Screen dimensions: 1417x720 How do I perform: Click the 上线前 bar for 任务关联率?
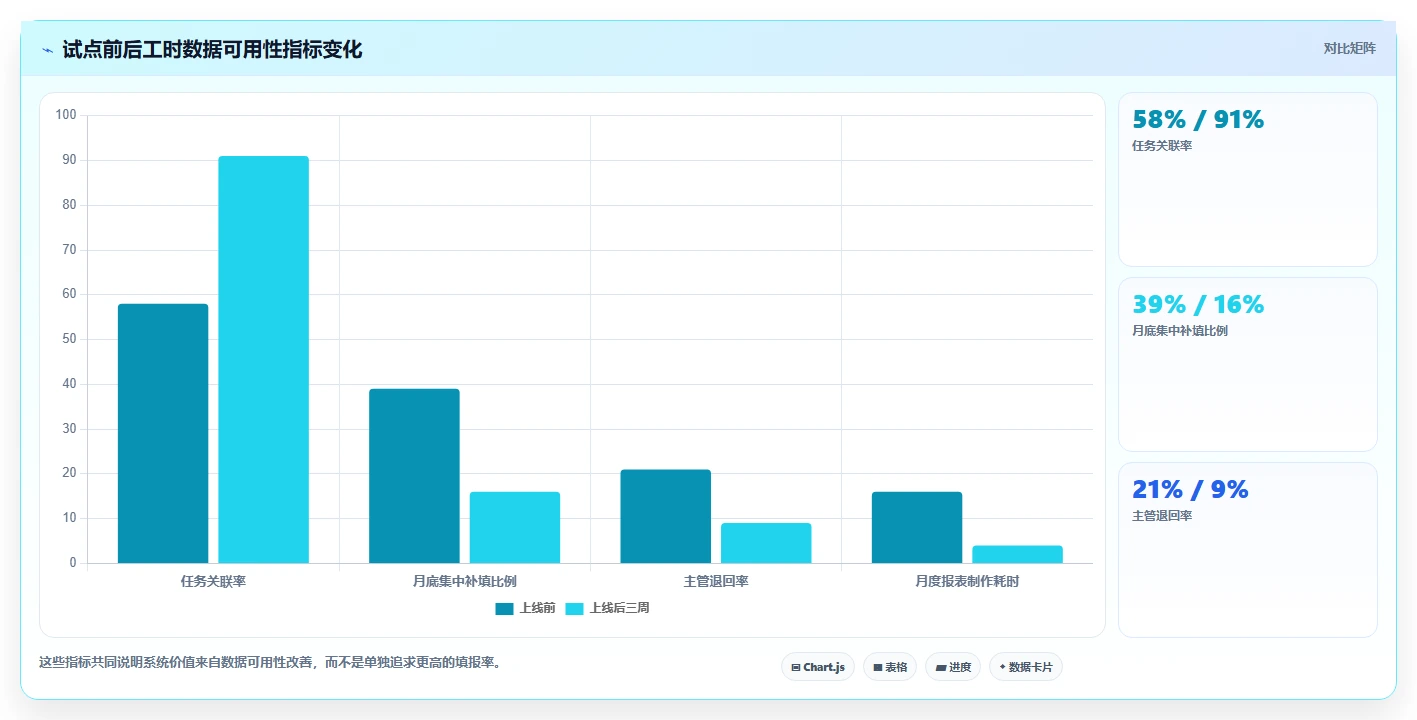point(163,433)
